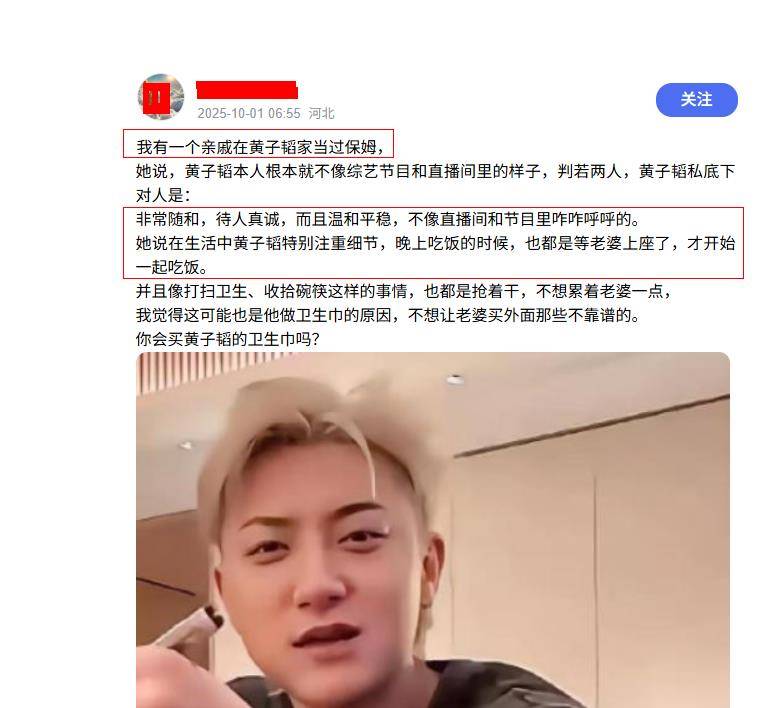Screen dimensions: 775x708
Task: Click the ceiling spotlight in the photo
Action: (455, 379)
